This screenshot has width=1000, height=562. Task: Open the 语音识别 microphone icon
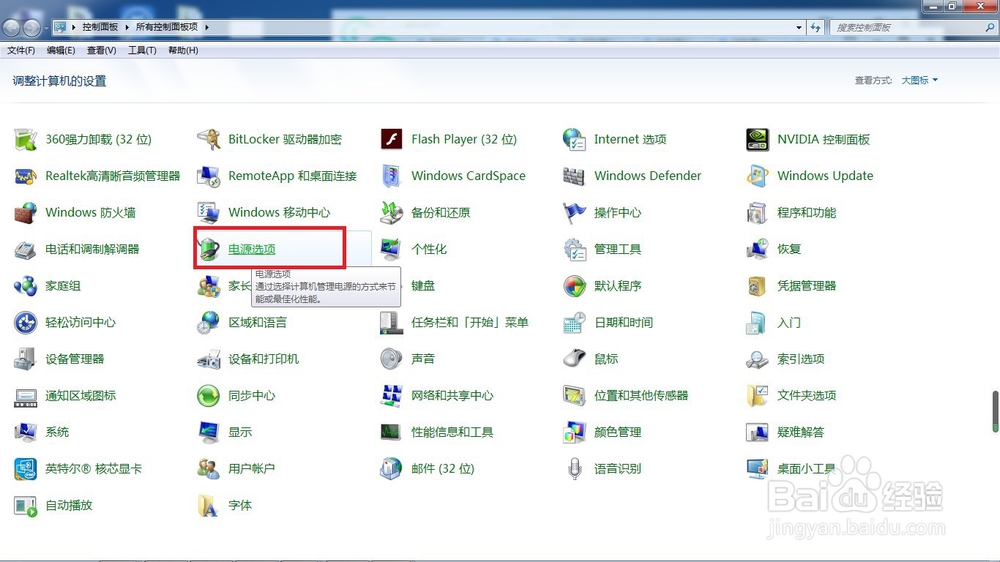574,468
